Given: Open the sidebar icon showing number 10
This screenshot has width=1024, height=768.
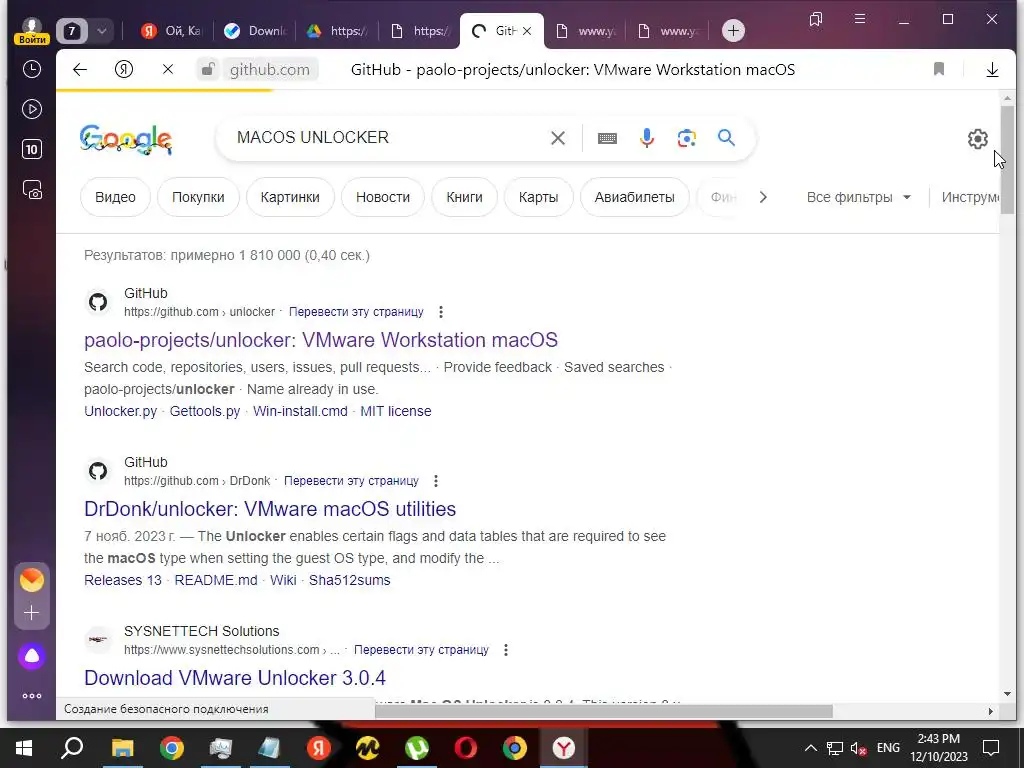Looking at the screenshot, I should (x=31, y=150).
